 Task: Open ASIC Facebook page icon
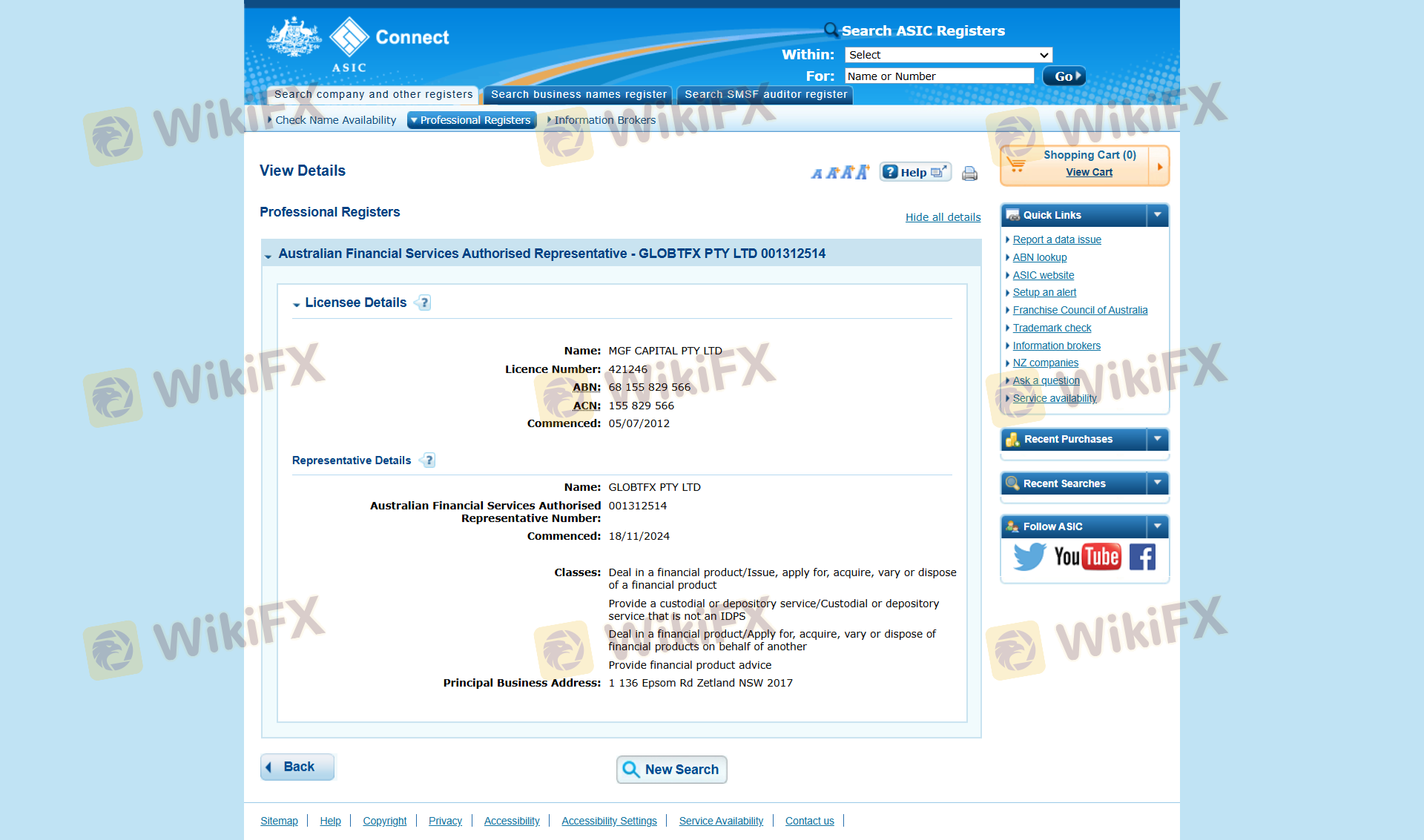1142,557
